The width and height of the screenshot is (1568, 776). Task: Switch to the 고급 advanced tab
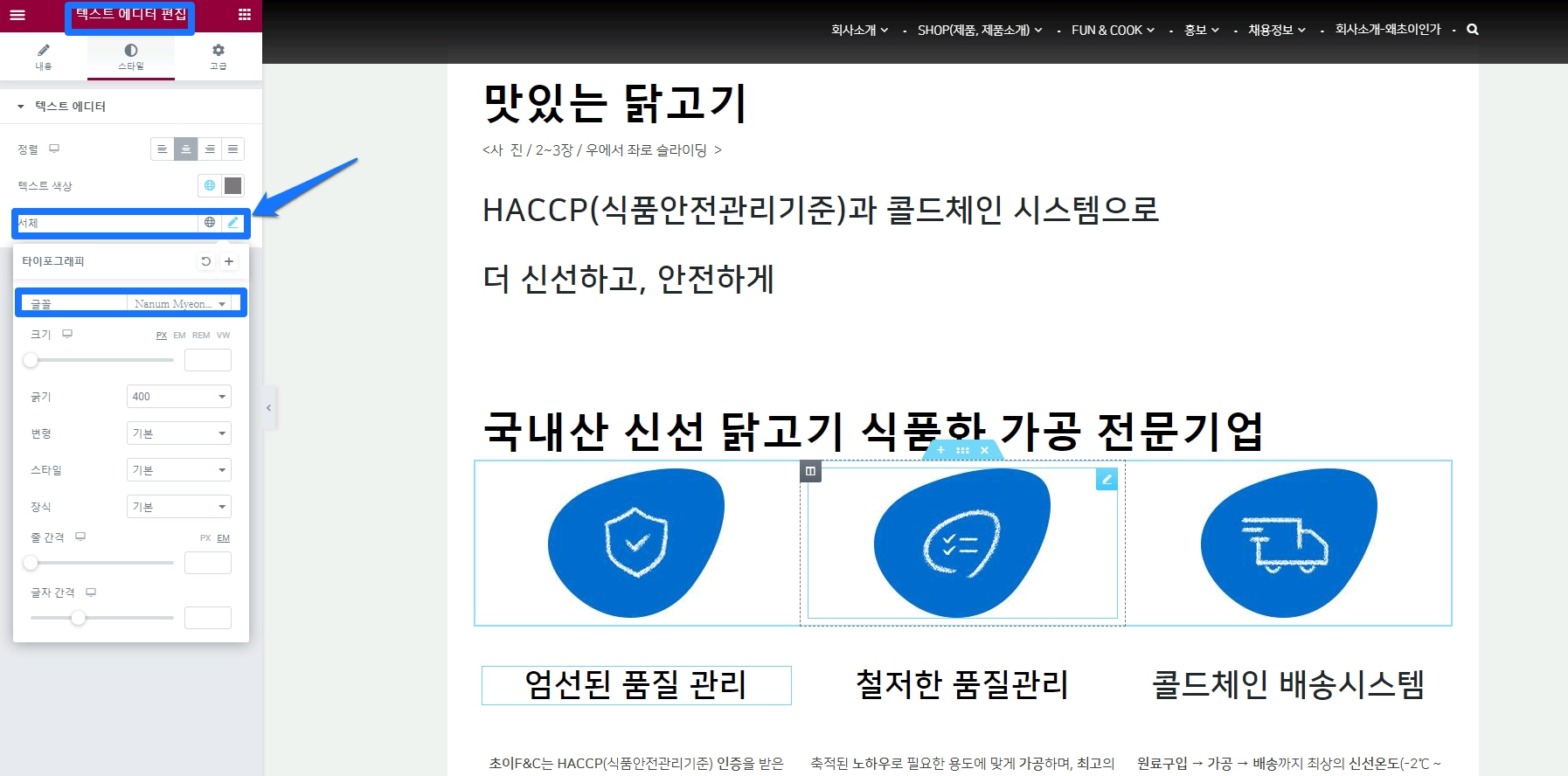pos(219,57)
